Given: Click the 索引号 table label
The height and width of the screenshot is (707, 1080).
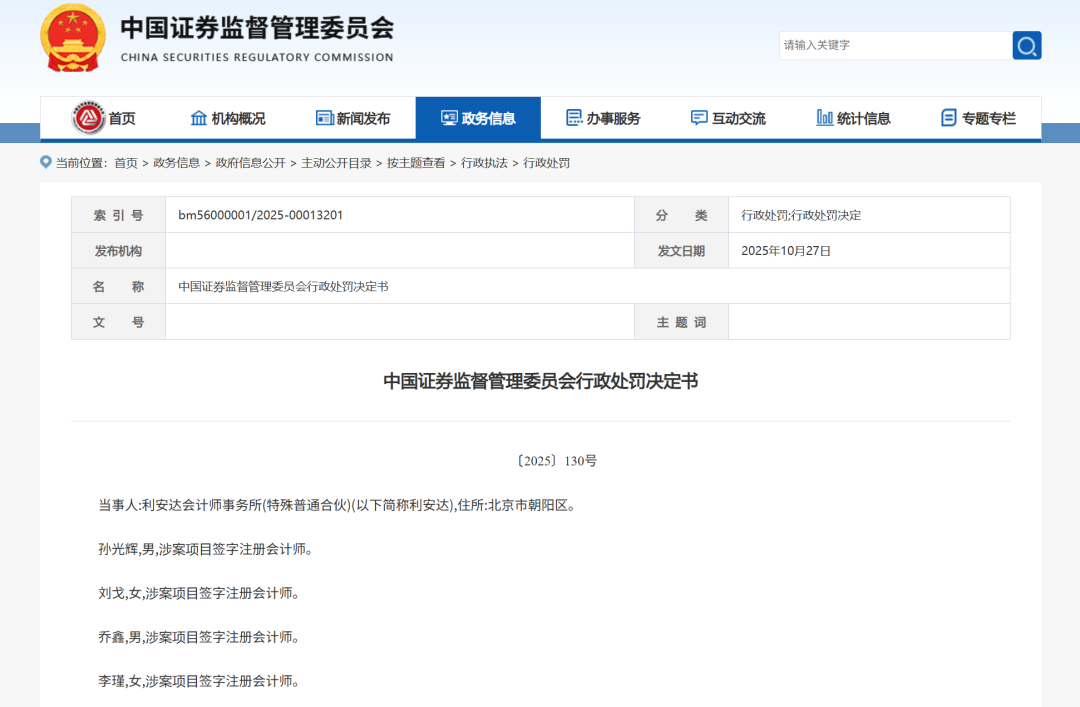Looking at the screenshot, I should [118, 215].
